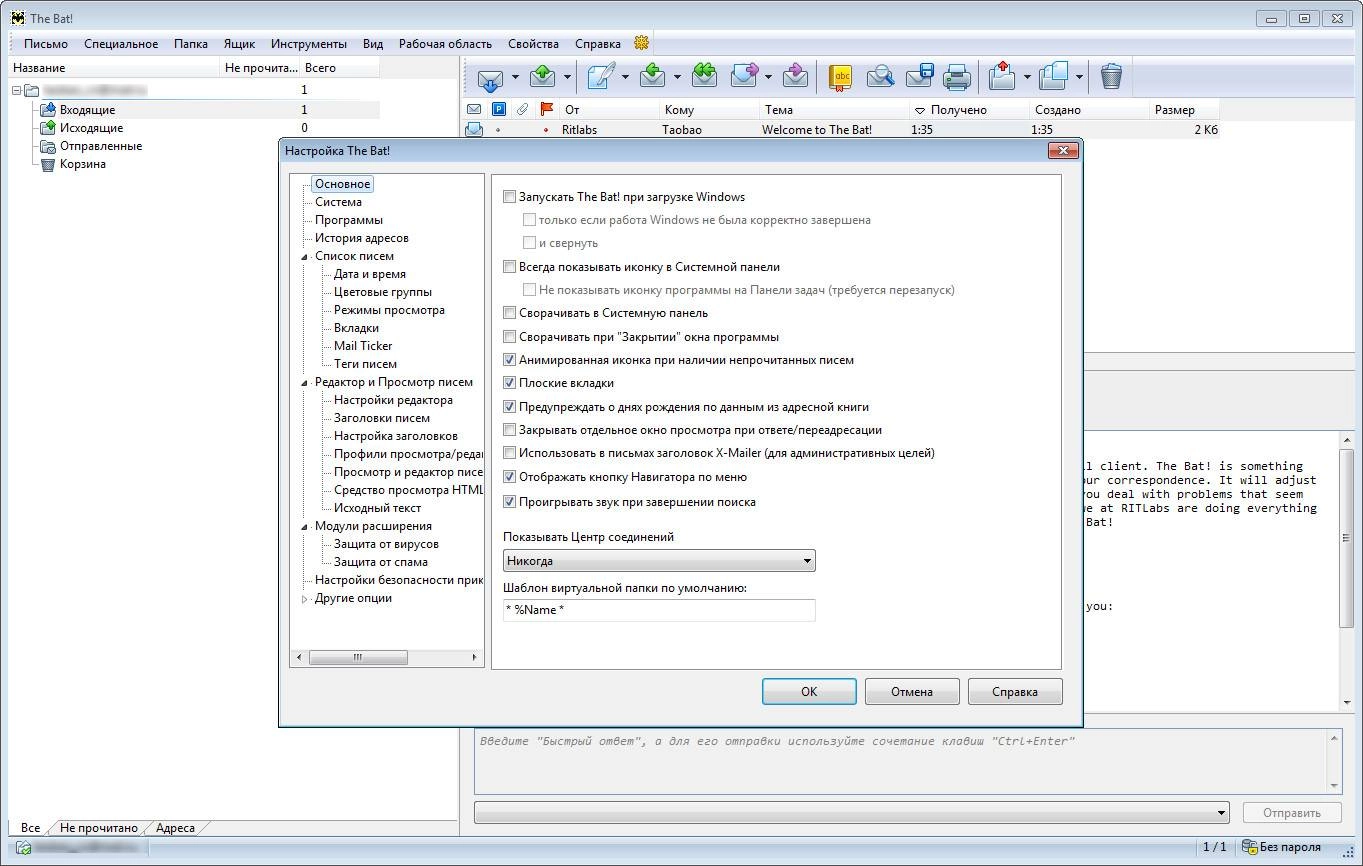1363x866 pixels.
Task: Click the envelope status column header icon
Action: pyautogui.click(x=474, y=109)
